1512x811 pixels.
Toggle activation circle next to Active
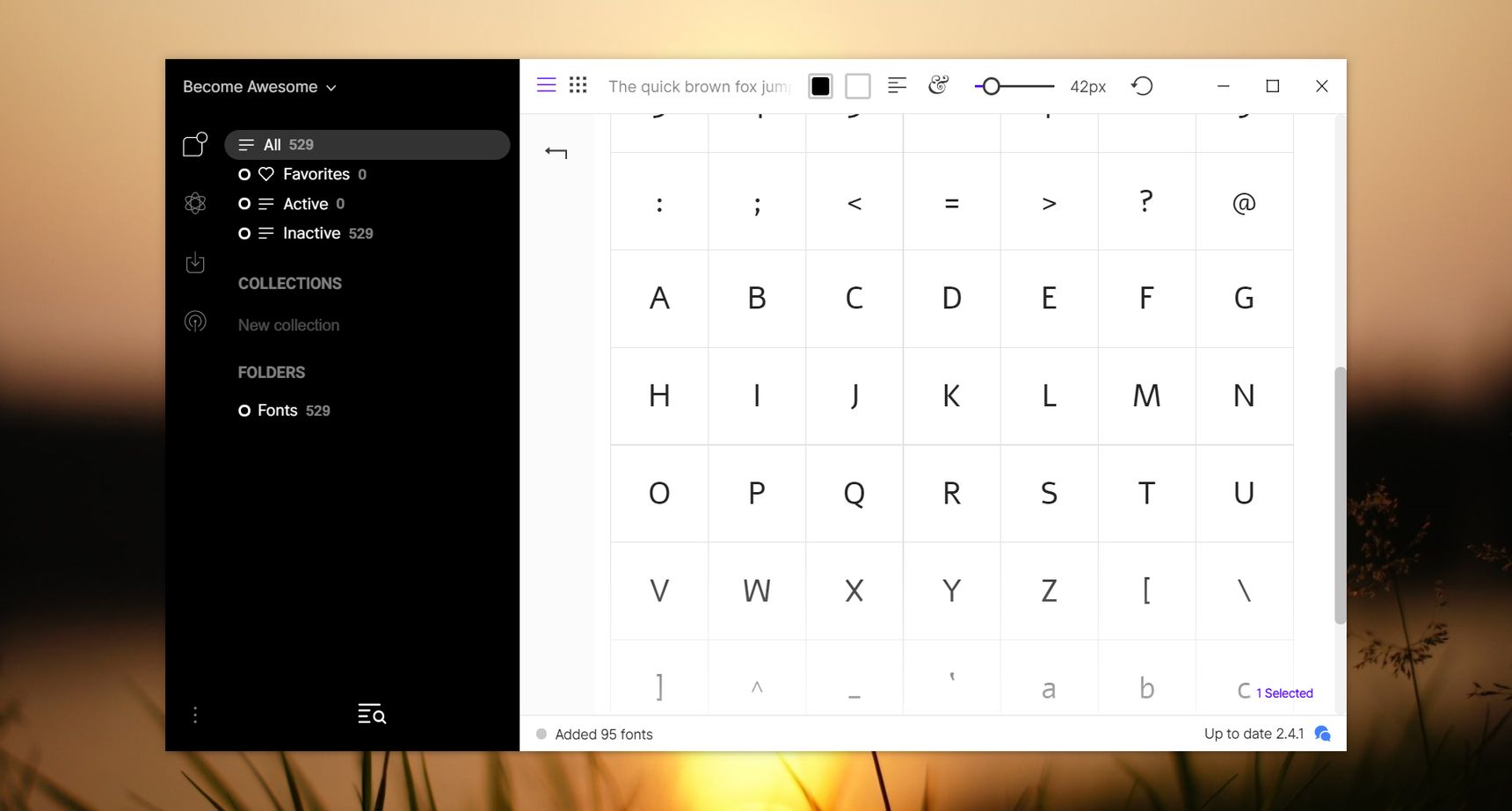[x=244, y=204]
